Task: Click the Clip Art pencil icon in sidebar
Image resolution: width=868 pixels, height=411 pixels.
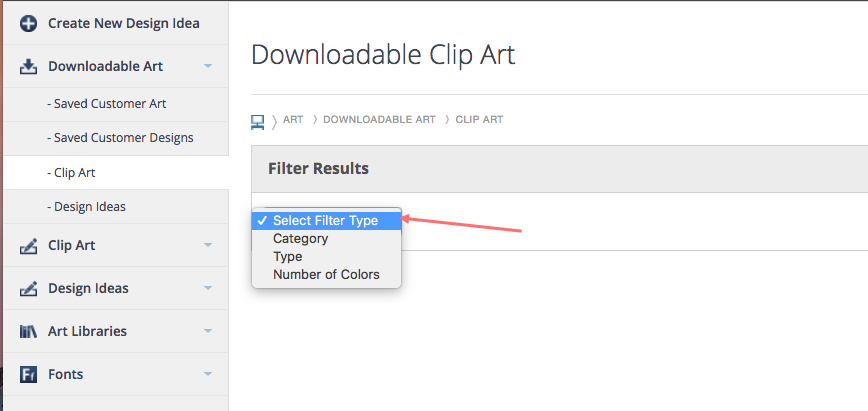Action: (28, 245)
